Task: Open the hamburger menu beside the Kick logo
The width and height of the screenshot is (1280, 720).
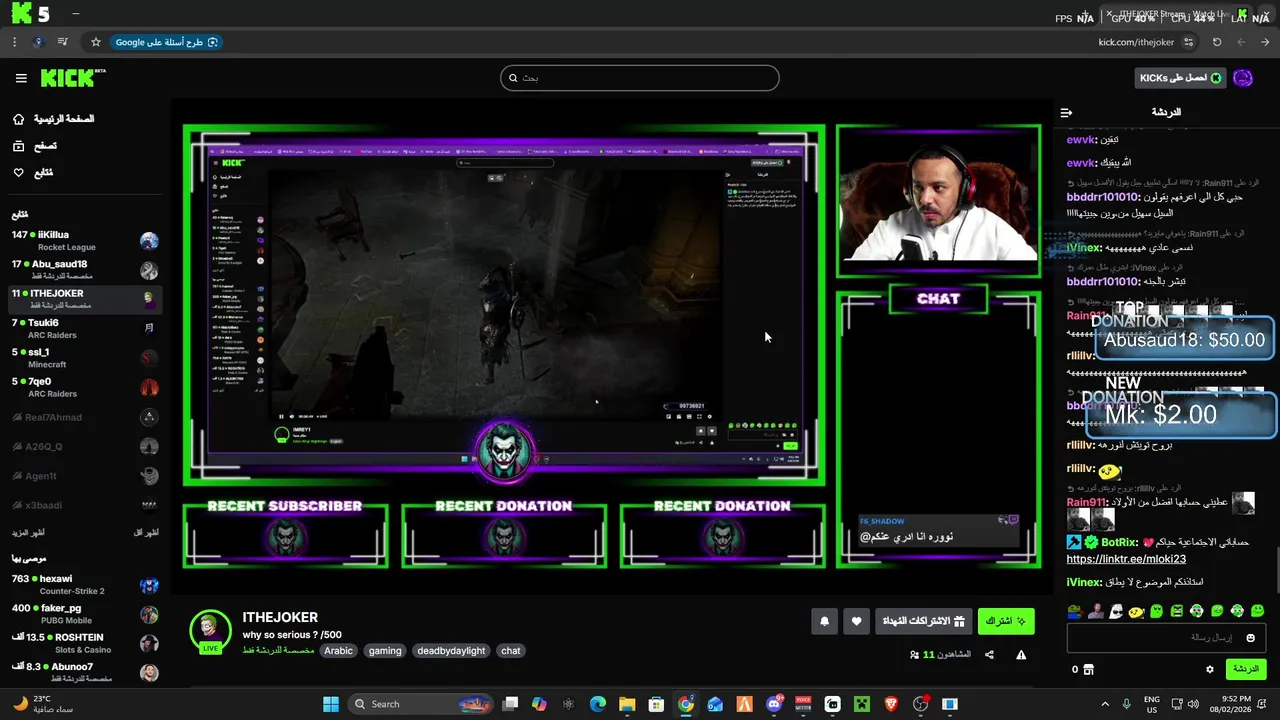Action: [21, 78]
